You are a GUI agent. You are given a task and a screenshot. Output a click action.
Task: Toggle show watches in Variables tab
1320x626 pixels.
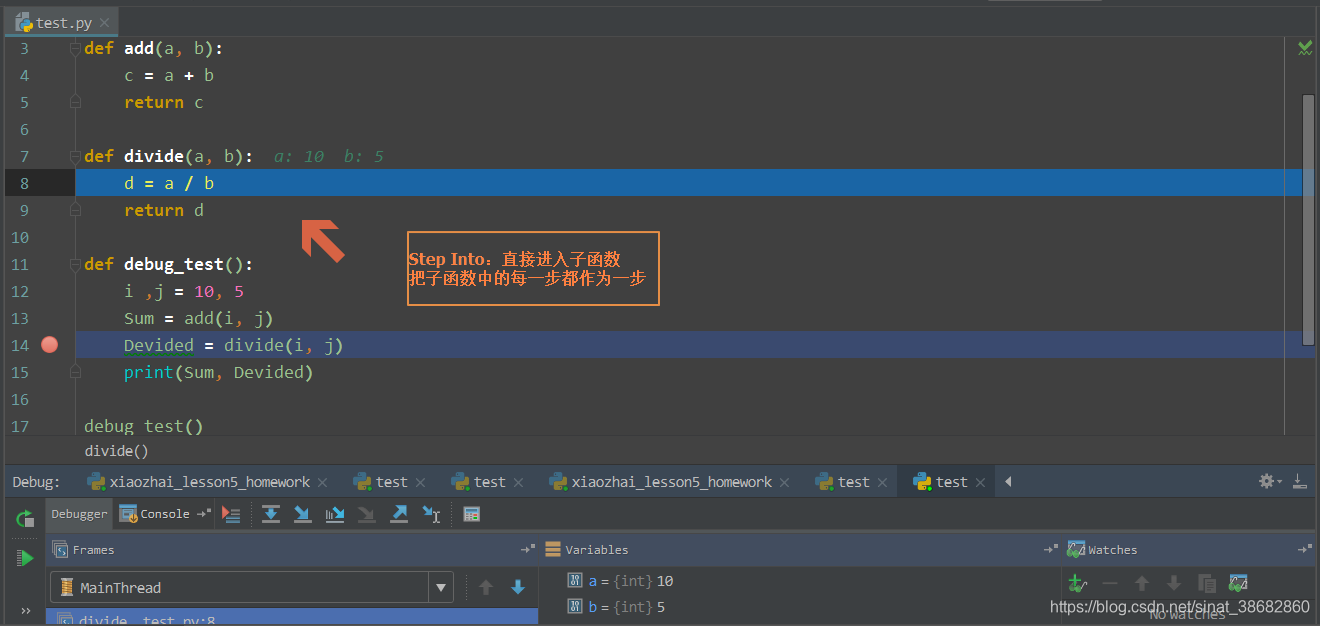[1238, 583]
